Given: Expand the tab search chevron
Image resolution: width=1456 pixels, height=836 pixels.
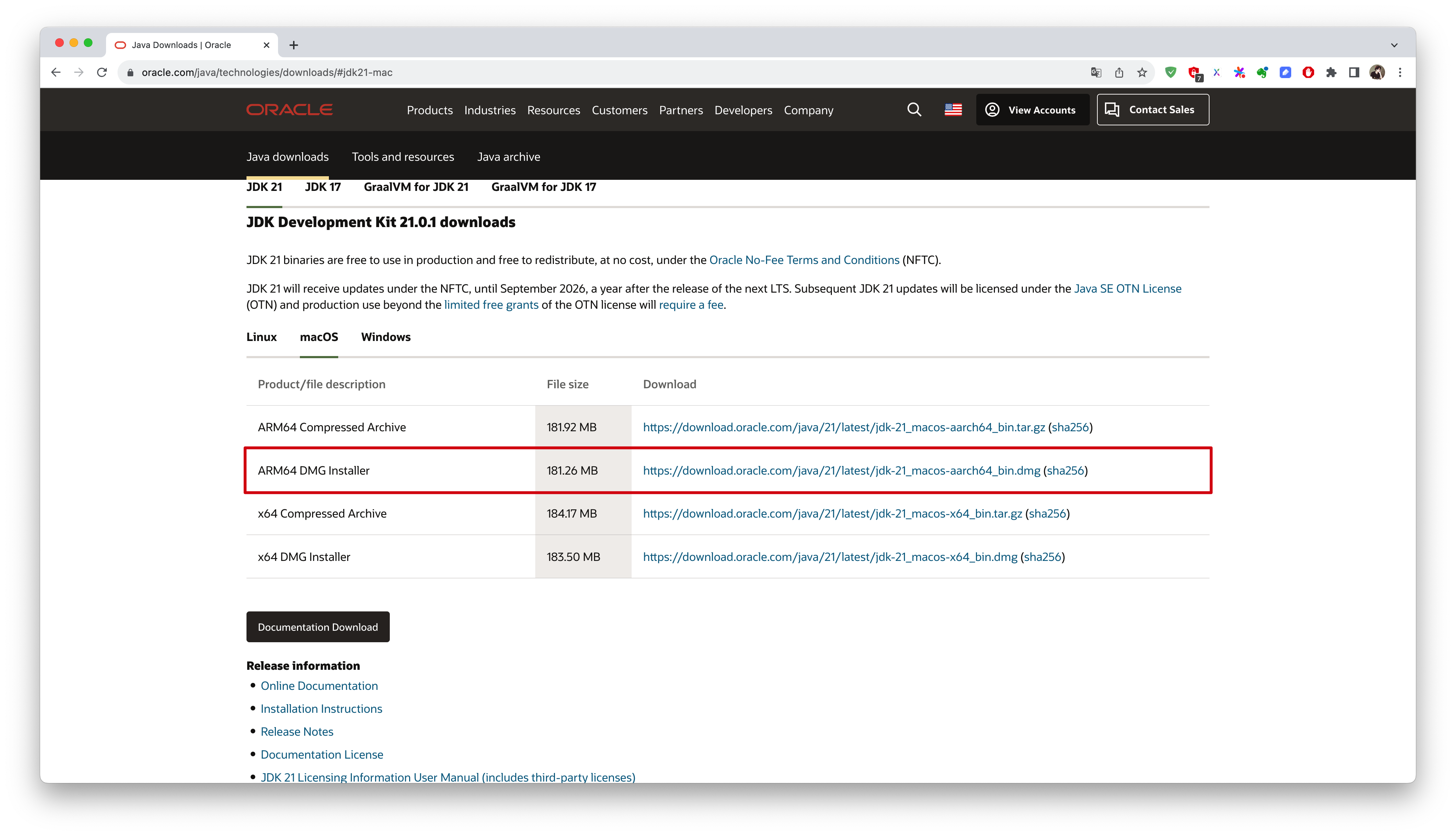Looking at the screenshot, I should click(1394, 45).
